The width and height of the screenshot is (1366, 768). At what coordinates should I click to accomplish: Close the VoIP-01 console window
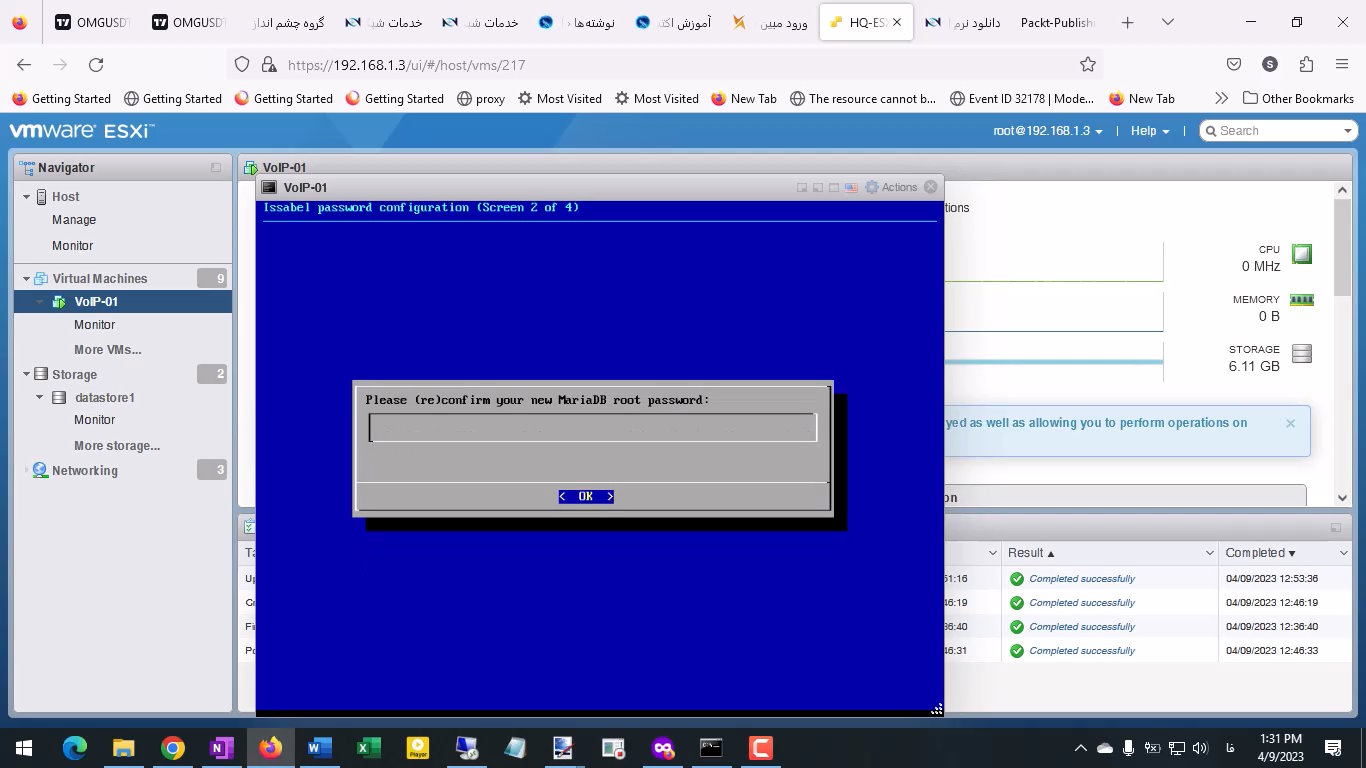[931, 187]
